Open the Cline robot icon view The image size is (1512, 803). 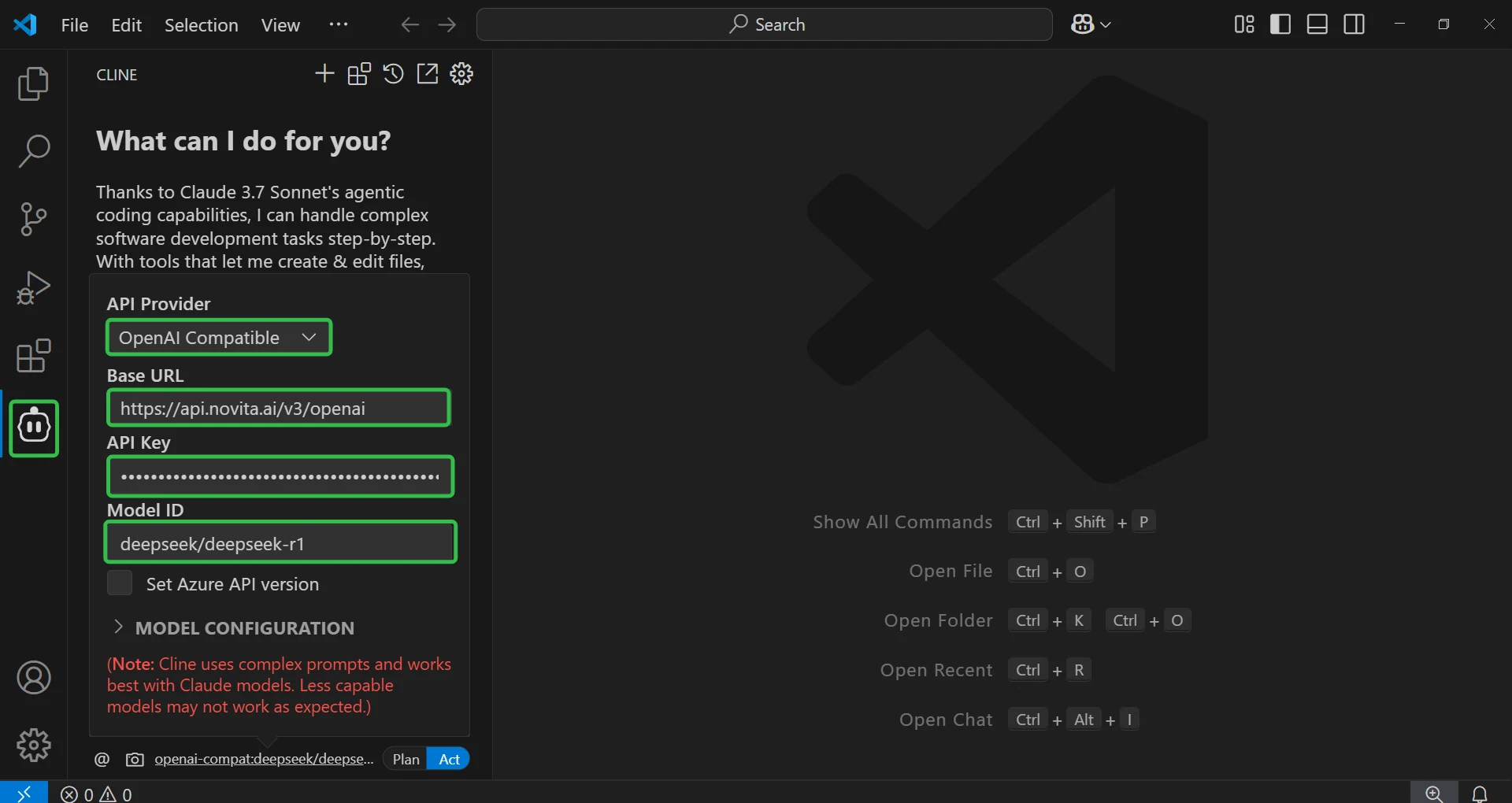pos(34,427)
